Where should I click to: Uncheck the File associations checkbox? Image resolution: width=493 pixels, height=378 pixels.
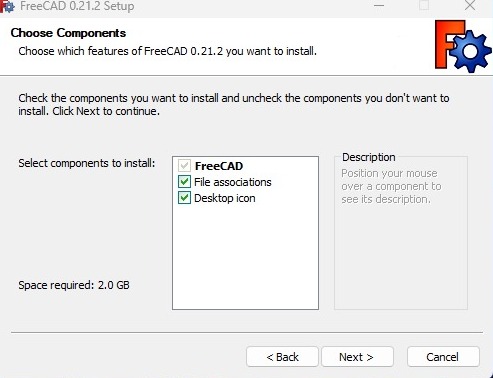click(184, 182)
